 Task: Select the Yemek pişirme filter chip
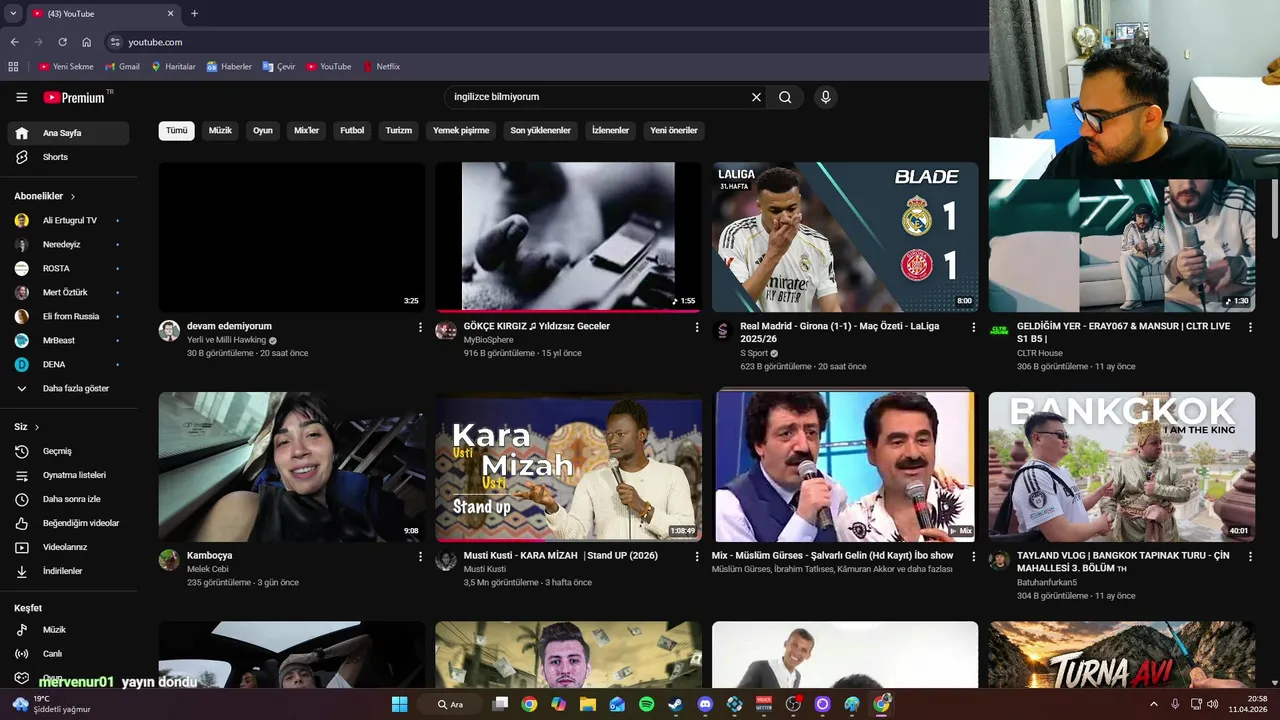[x=461, y=130]
